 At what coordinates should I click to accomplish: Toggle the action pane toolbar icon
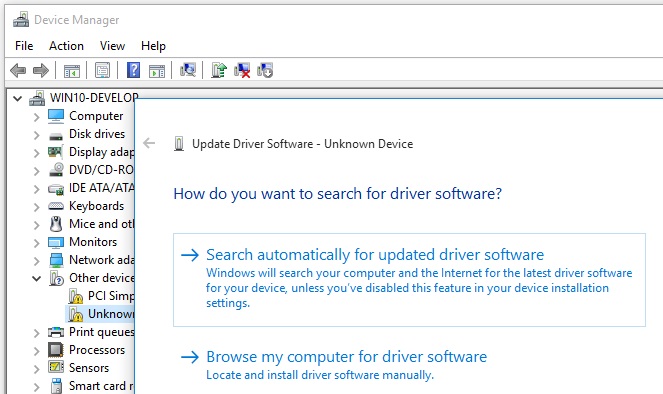pyautogui.click(x=157, y=71)
